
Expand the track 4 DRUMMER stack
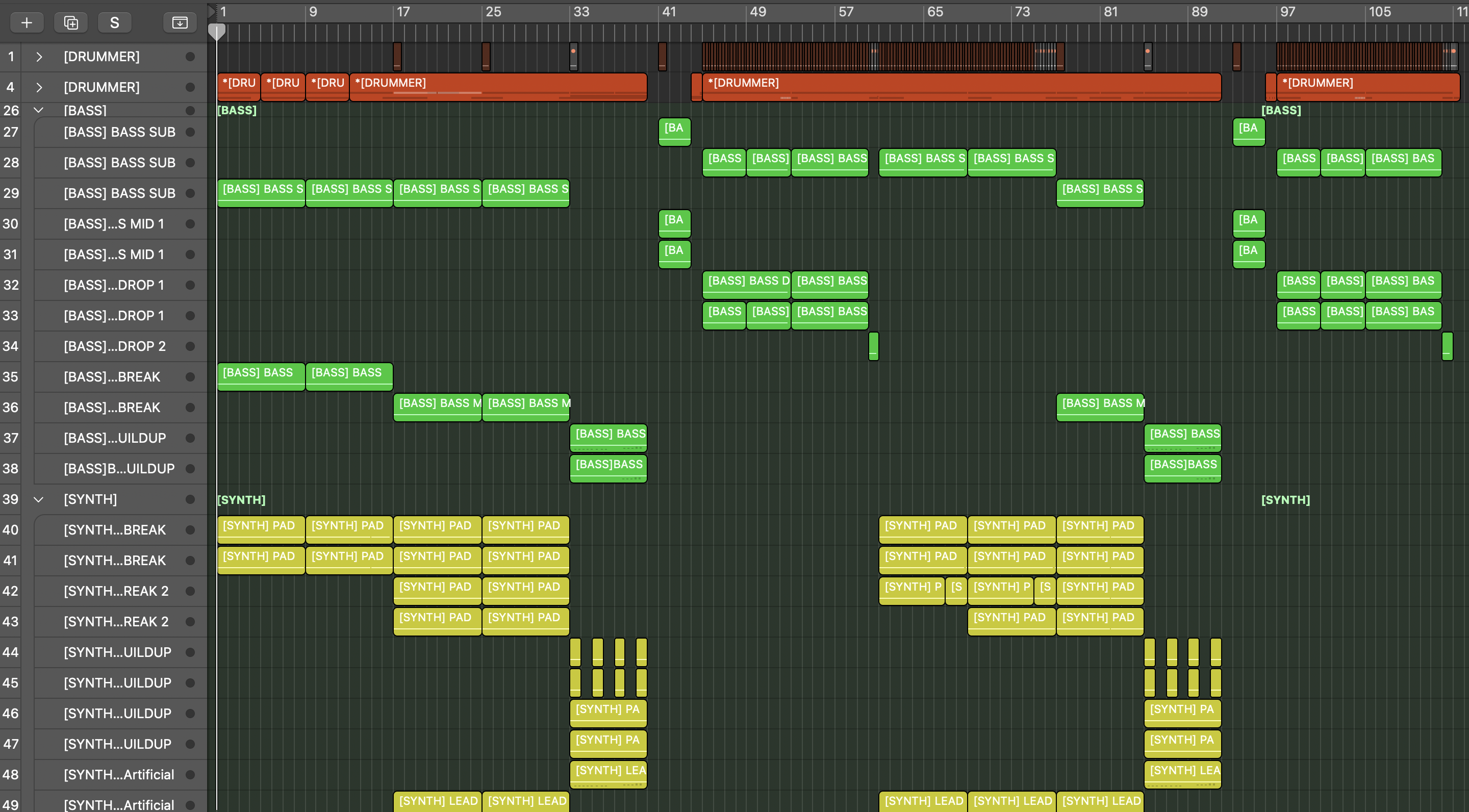(x=39, y=87)
